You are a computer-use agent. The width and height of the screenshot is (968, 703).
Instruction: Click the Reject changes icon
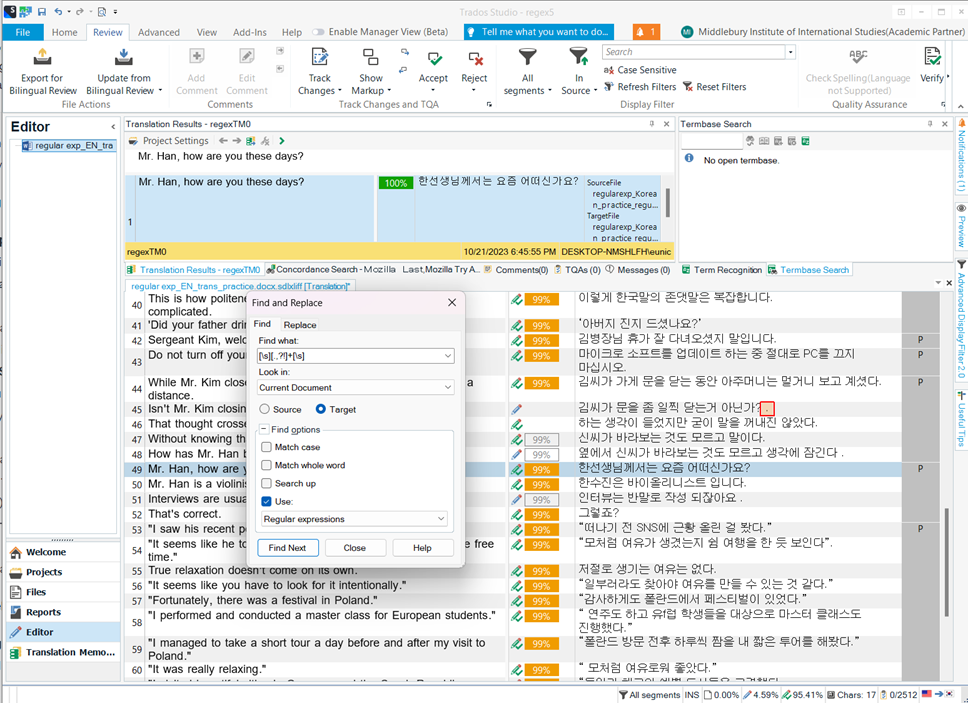click(474, 57)
